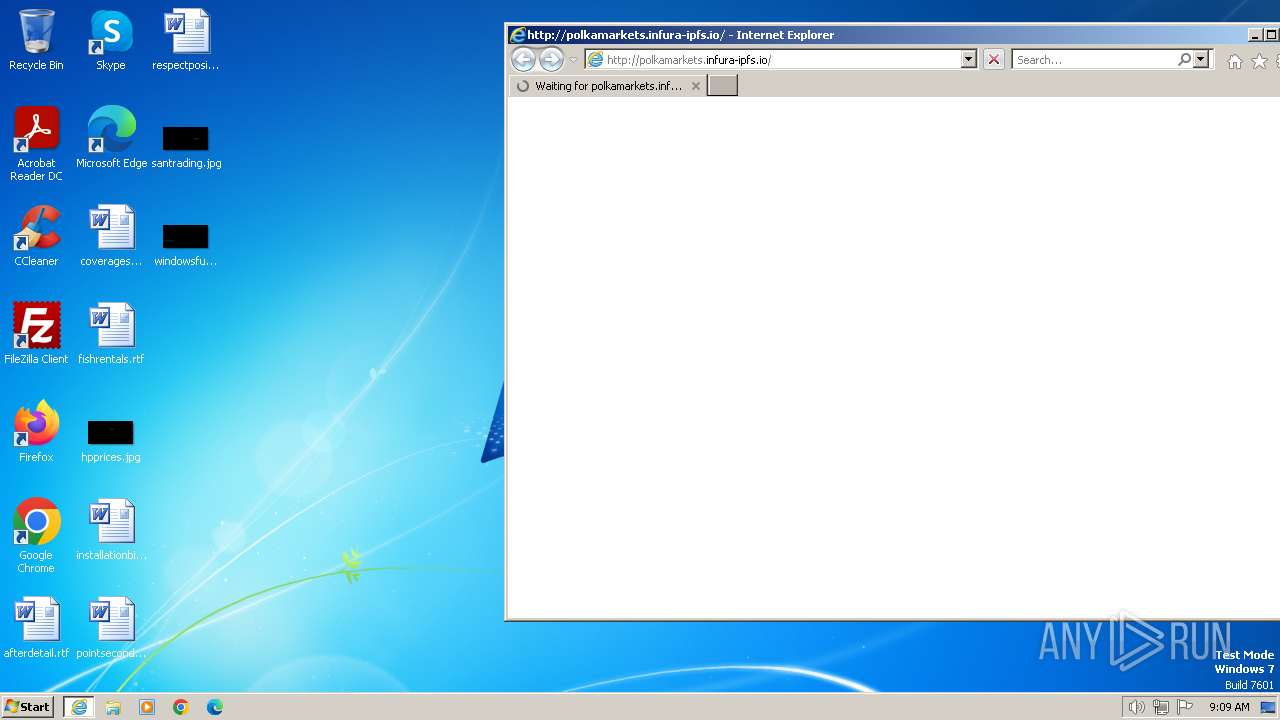The height and width of the screenshot is (720, 1280).
Task: Go back in Internet Explorer
Action: (x=523, y=60)
